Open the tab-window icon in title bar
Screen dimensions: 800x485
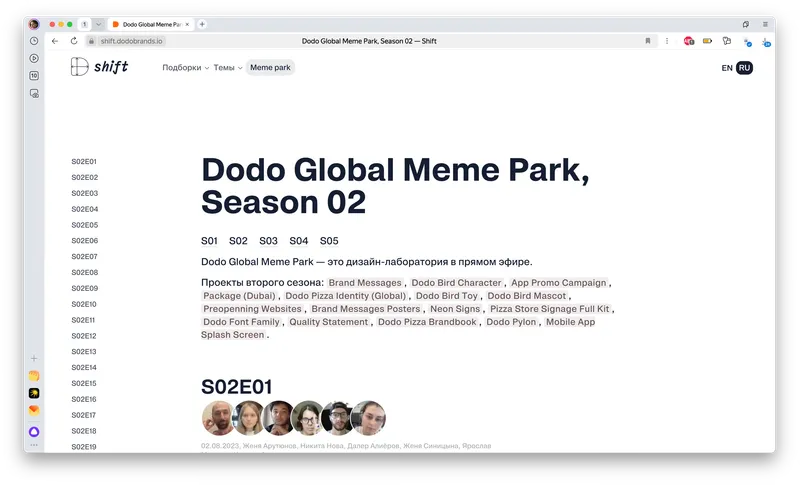pos(746,24)
